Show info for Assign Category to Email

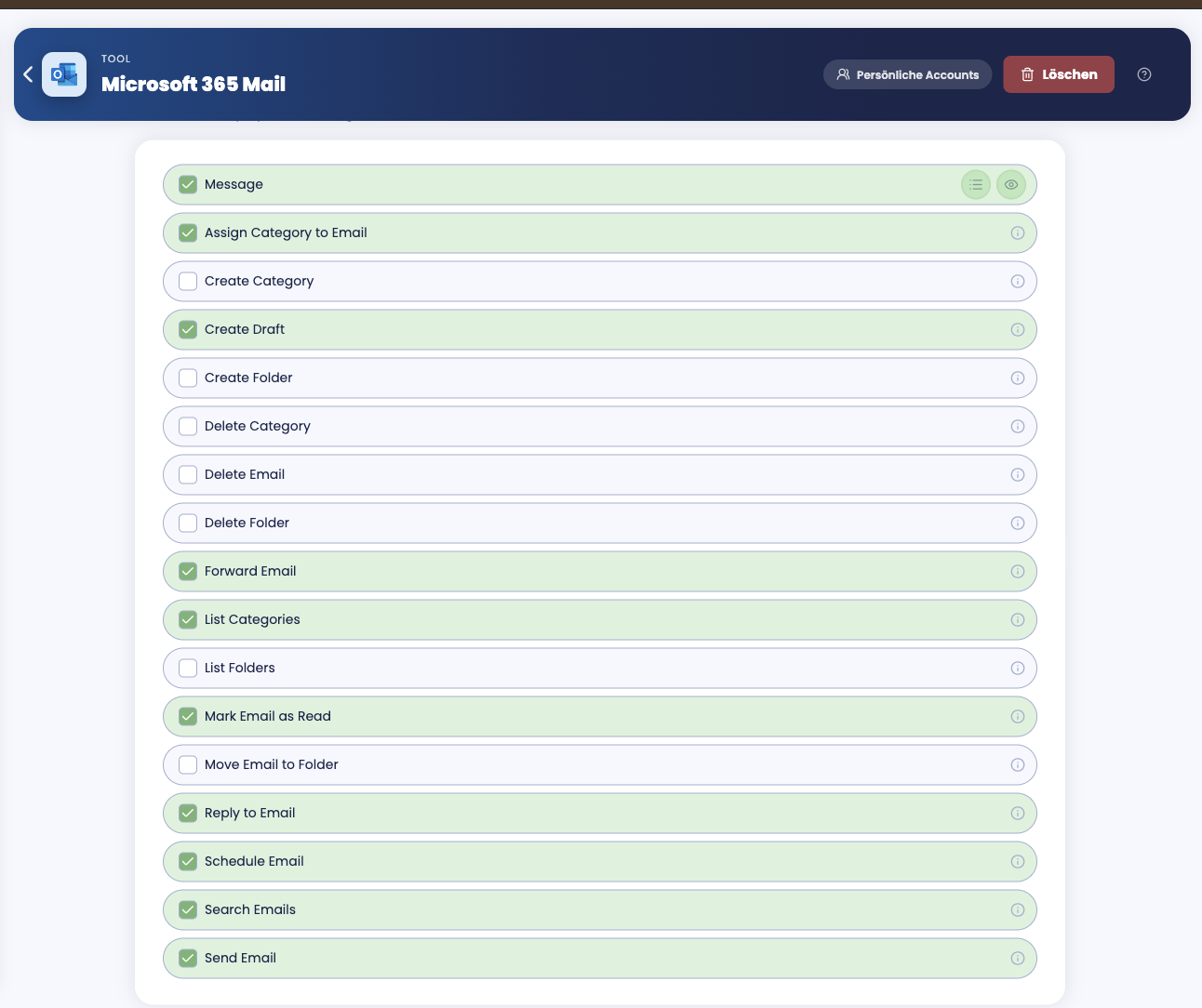click(x=1018, y=232)
